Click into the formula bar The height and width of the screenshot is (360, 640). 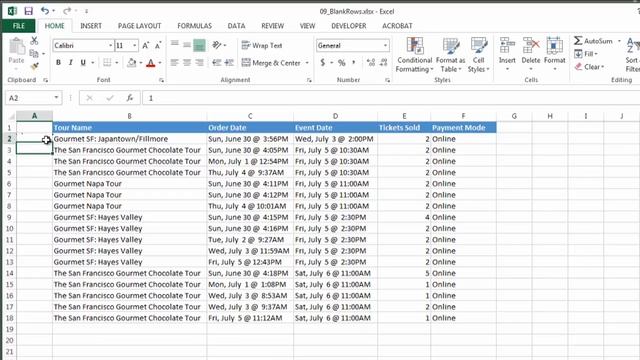(x=392, y=98)
